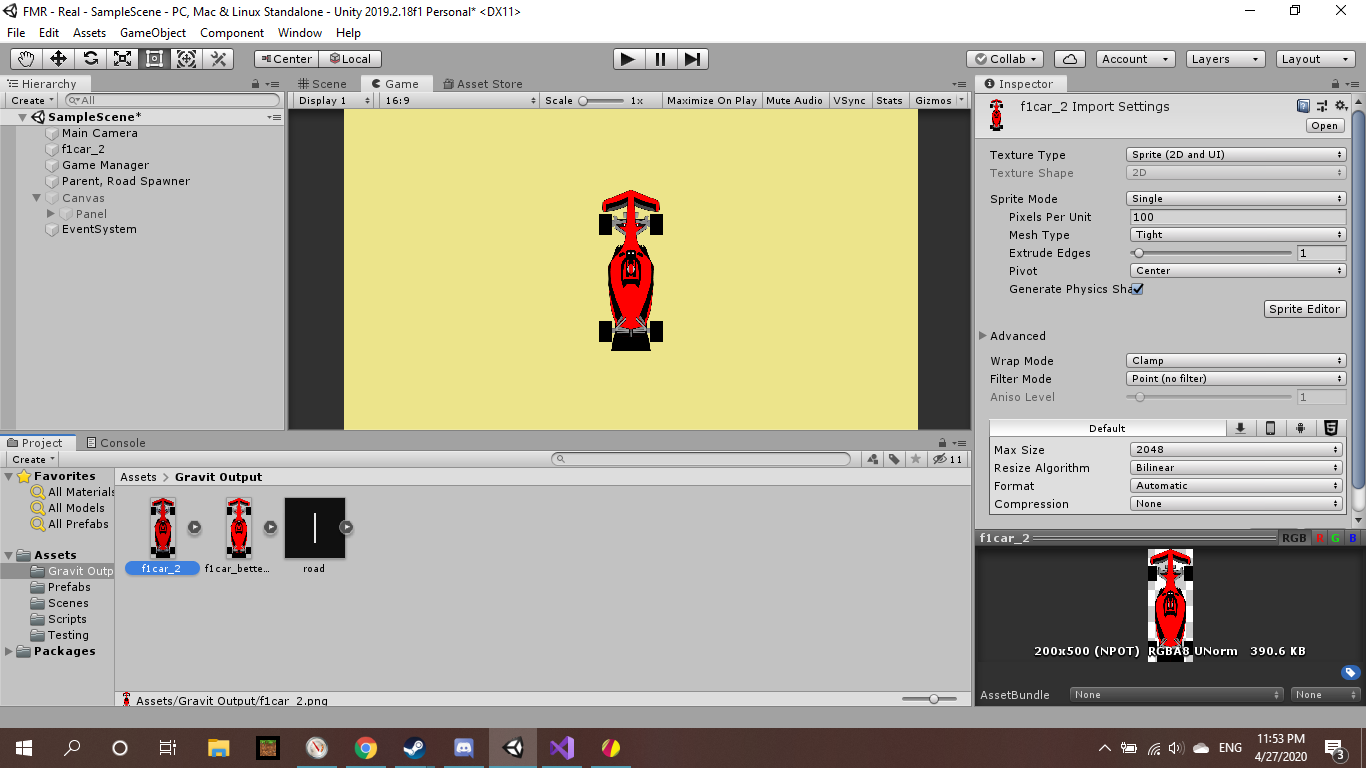Switch to the Asset Store tab

tap(482, 84)
